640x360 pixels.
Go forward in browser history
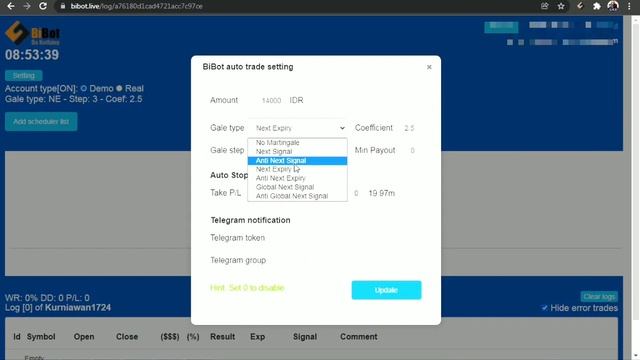27,6
